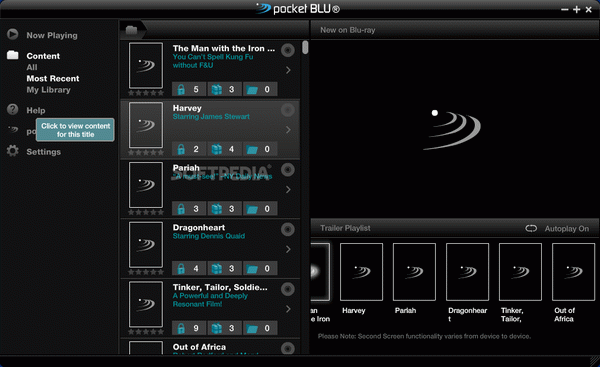The height and width of the screenshot is (367, 600).
Task: Expand Tinker, Tailor details chevron
Action: (288, 309)
